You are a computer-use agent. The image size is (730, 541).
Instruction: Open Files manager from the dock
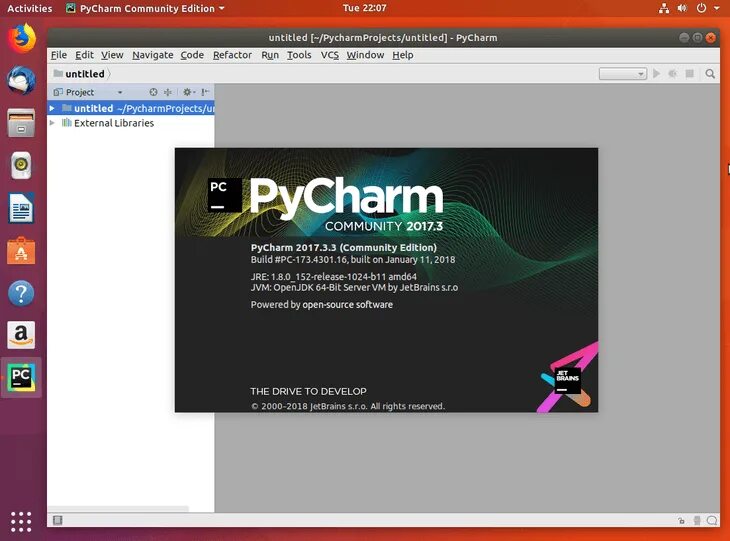(21, 122)
